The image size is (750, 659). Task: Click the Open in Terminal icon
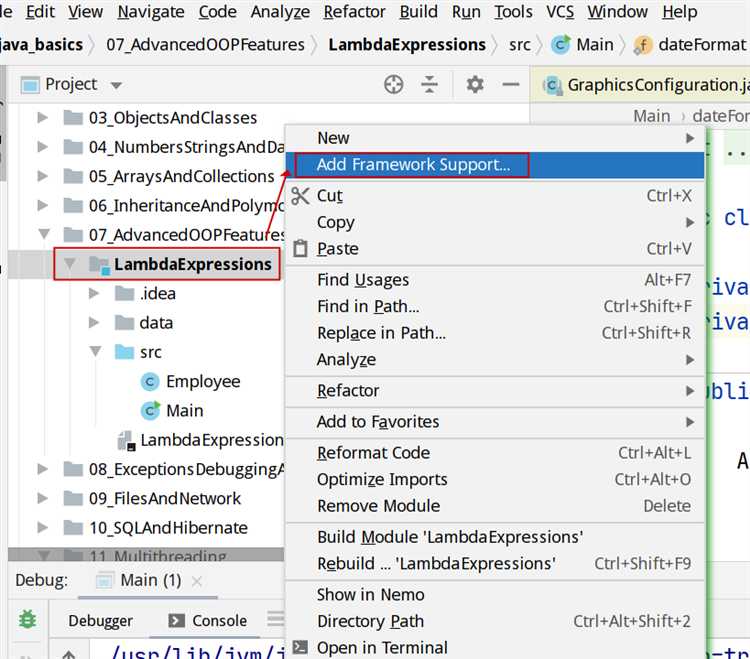pyautogui.click(x=300, y=648)
